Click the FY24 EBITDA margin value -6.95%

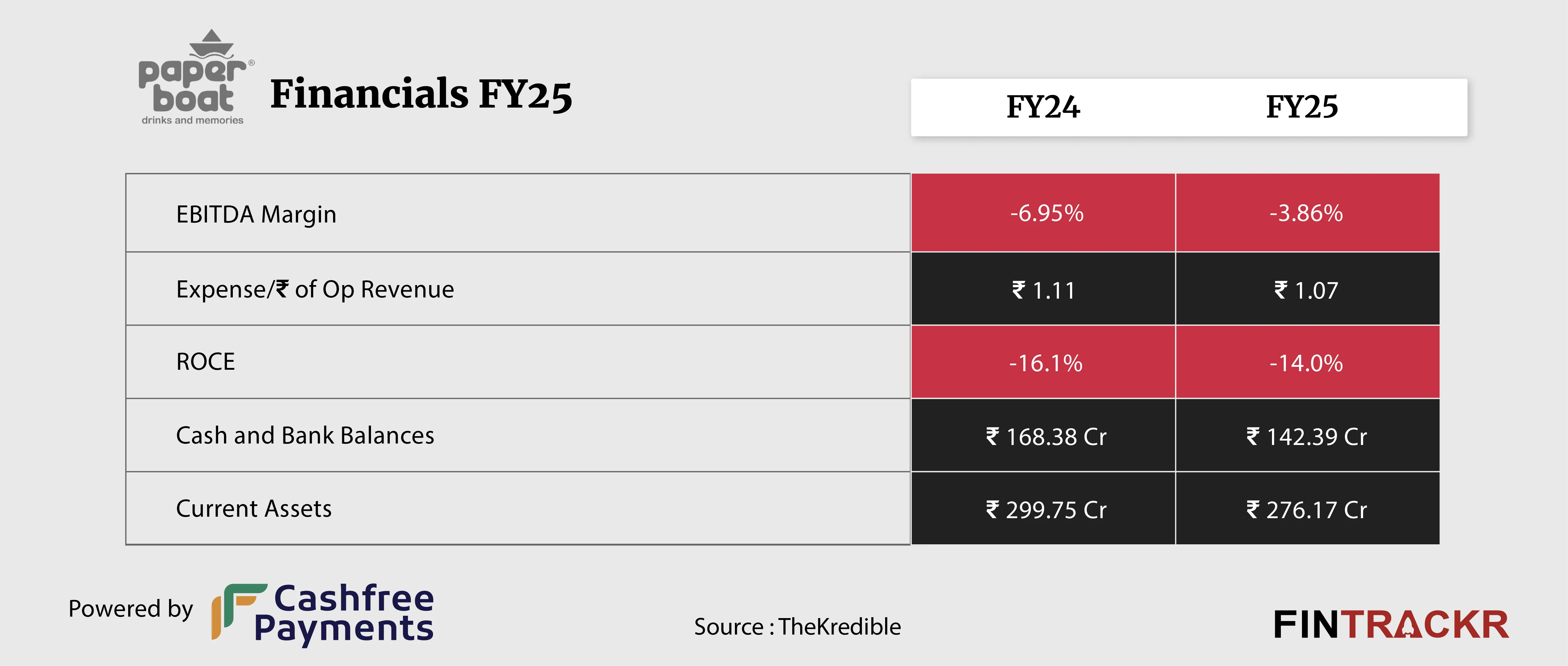tap(1046, 213)
